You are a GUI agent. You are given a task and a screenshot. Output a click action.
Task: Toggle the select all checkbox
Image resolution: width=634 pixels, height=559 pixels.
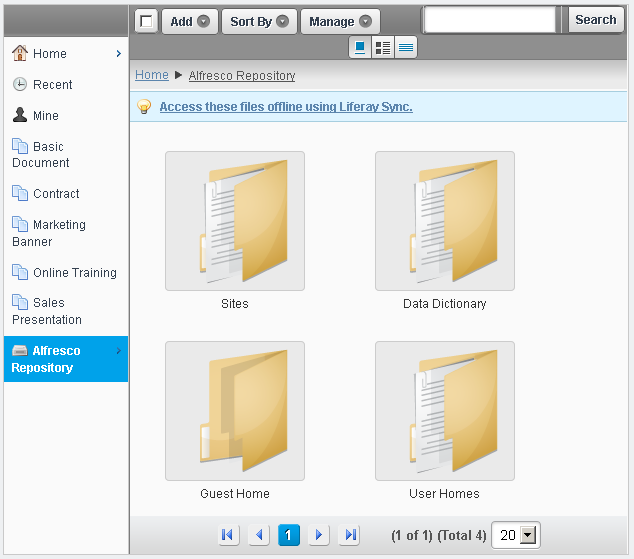pyautogui.click(x=147, y=21)
